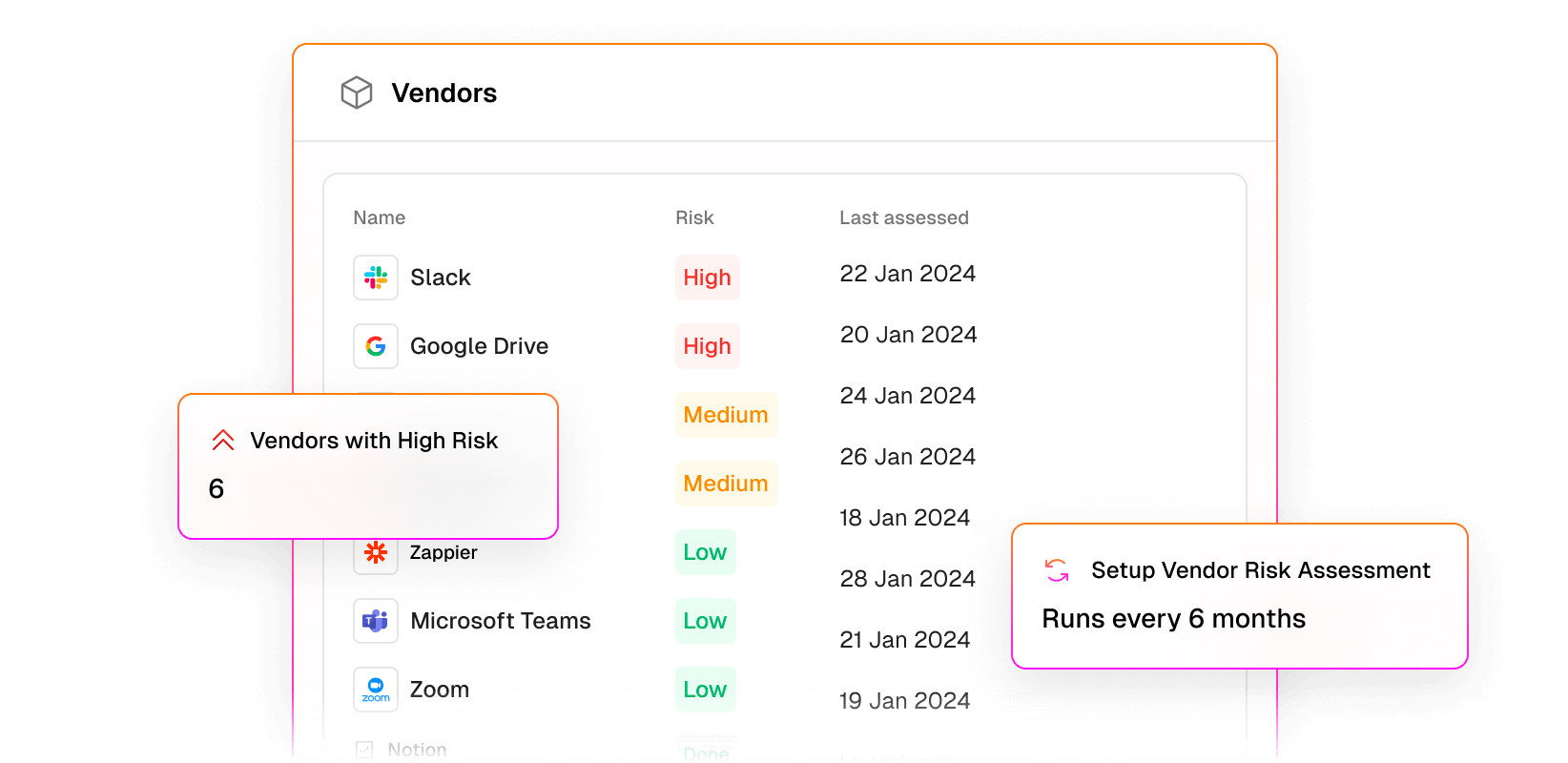Image resolution: width=1568 pixels, height=763 pixels.
Task: Open the Google Drive vendor name
Action: [480, 346]
